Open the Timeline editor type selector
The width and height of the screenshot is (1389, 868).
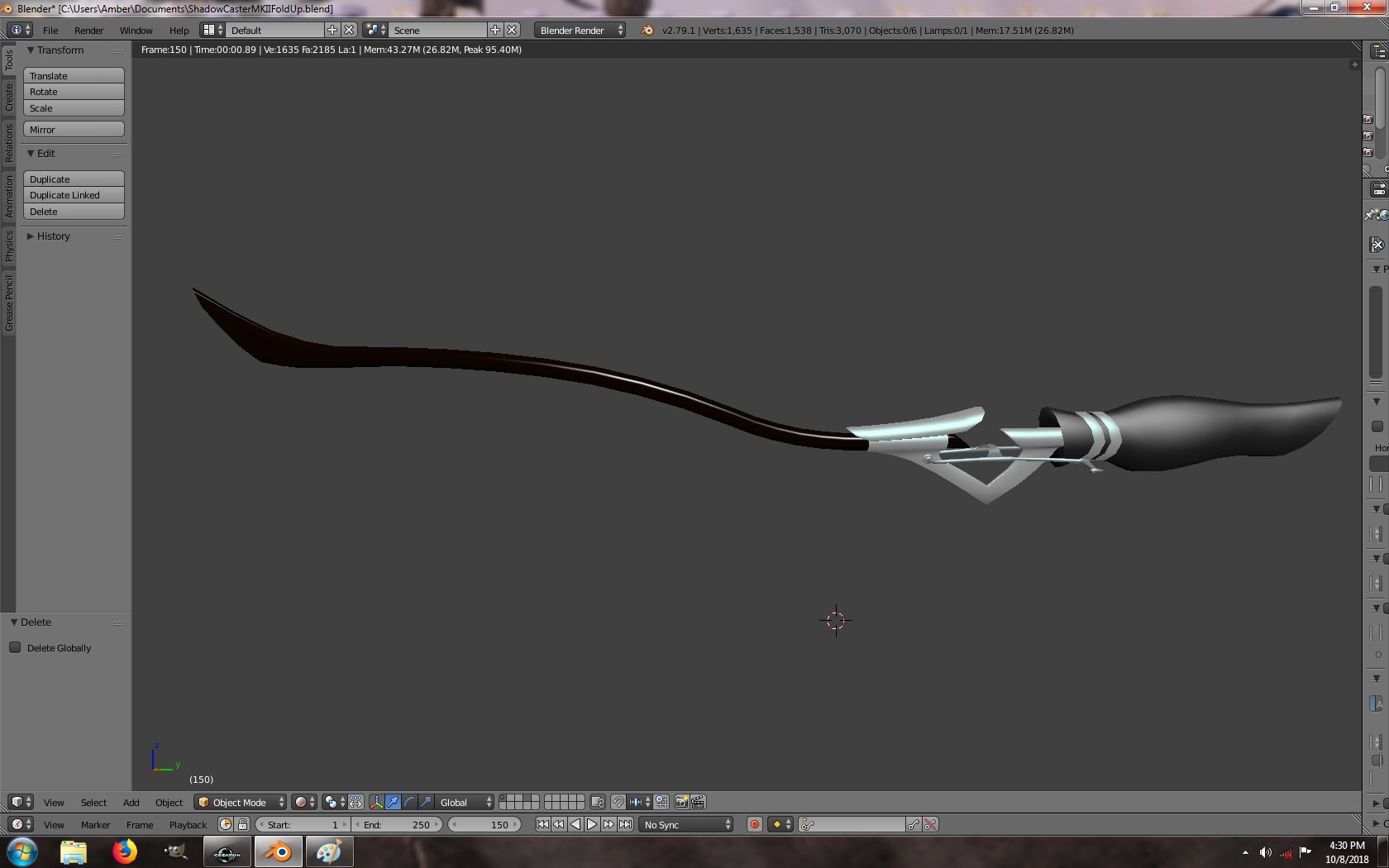pos(20,824)
